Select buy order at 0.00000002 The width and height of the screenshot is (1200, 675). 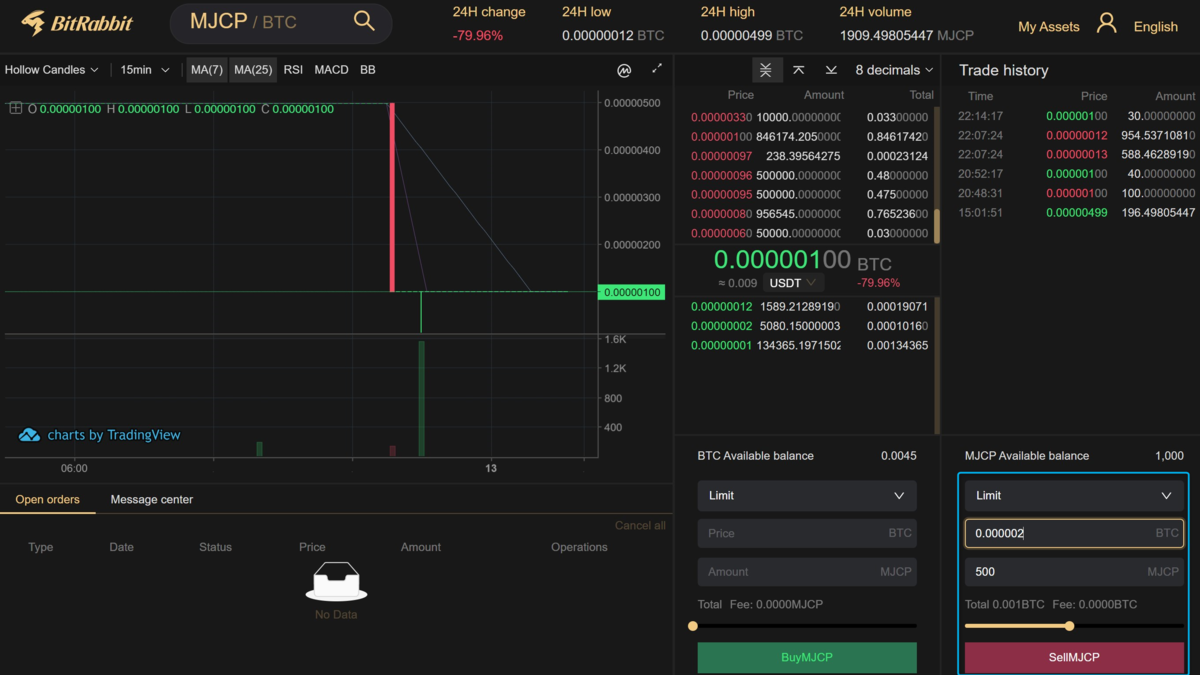click(808, 326)
